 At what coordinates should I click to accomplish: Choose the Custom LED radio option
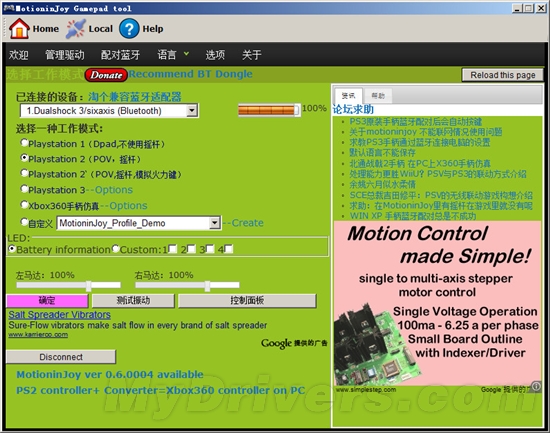116,249
